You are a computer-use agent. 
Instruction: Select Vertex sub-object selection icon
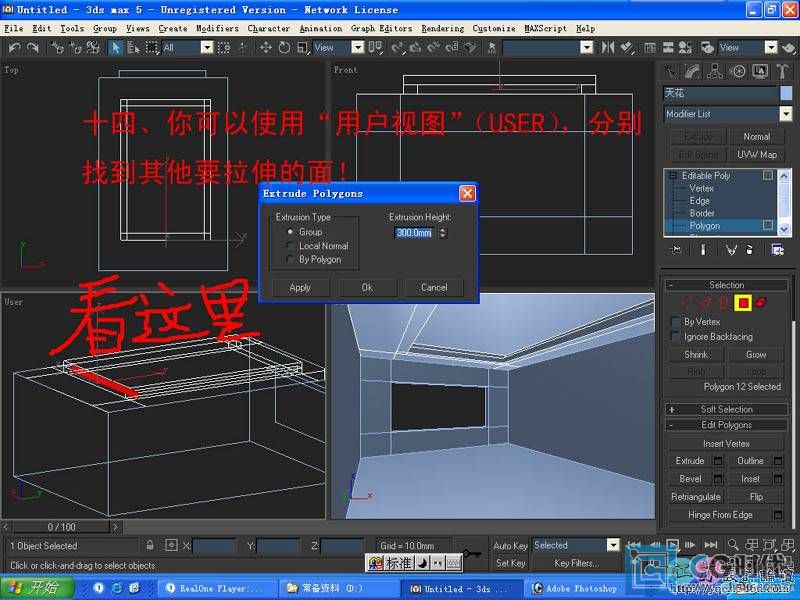[687, 302]
